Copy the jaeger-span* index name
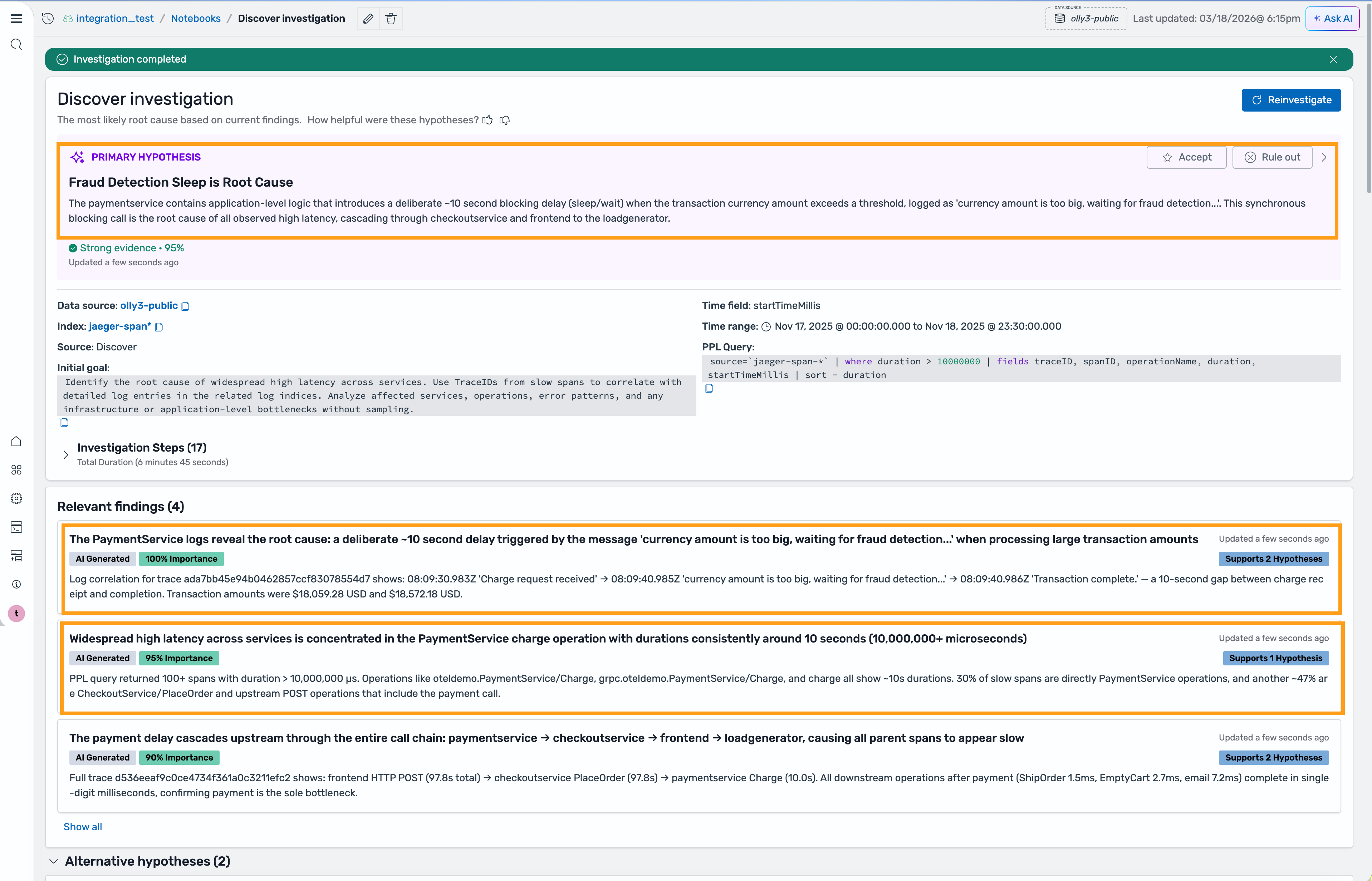1372x881 pixels. coord(158,327)
